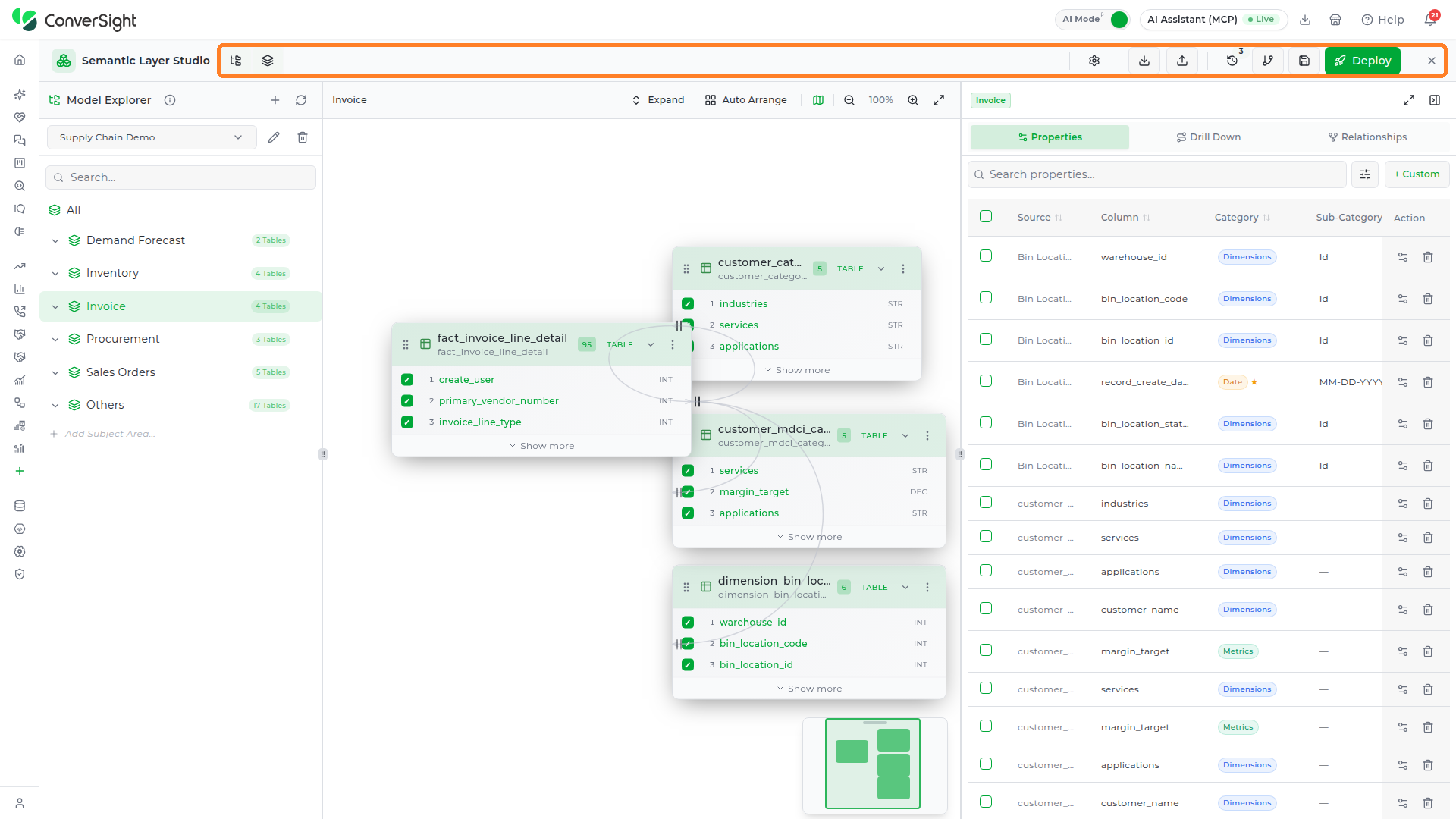The height and width of the screenshot is (819, 1456).
Task: Click the Model Explorer search field
Action: tap(181, 177)
